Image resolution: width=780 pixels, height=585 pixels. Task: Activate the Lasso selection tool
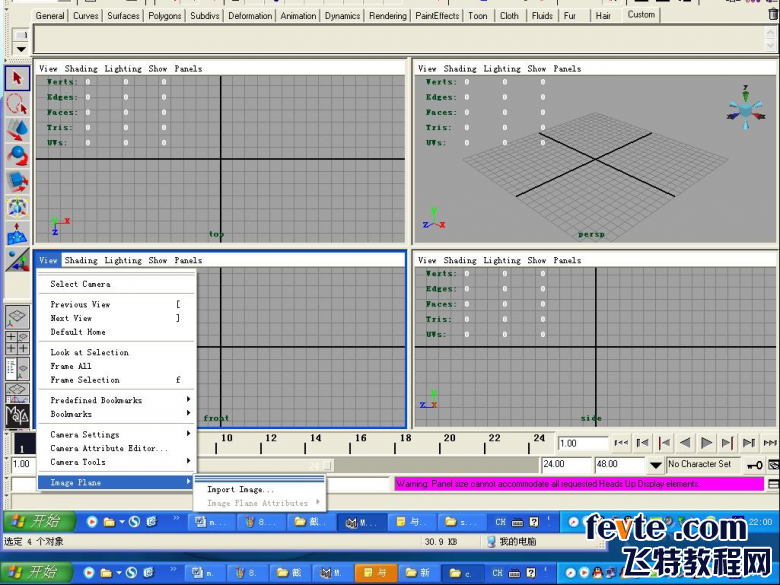coord(17,104)
